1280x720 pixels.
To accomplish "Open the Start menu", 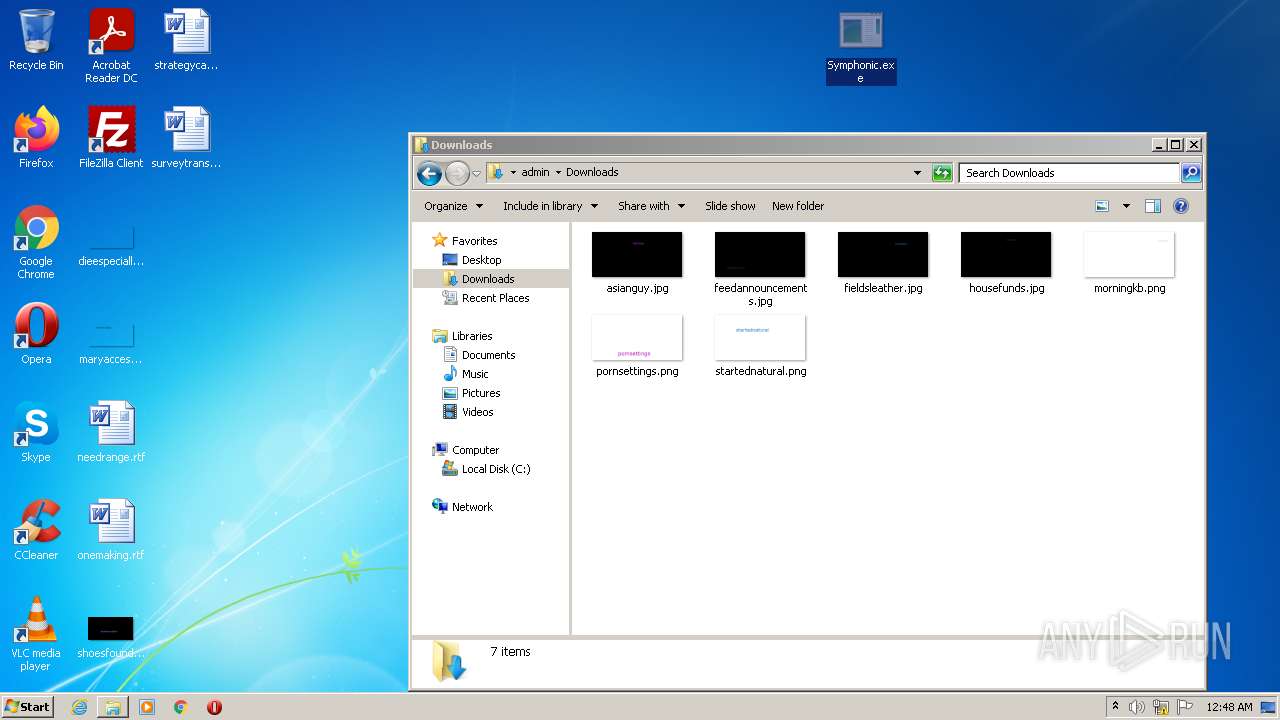I will [x=27, y=706].
